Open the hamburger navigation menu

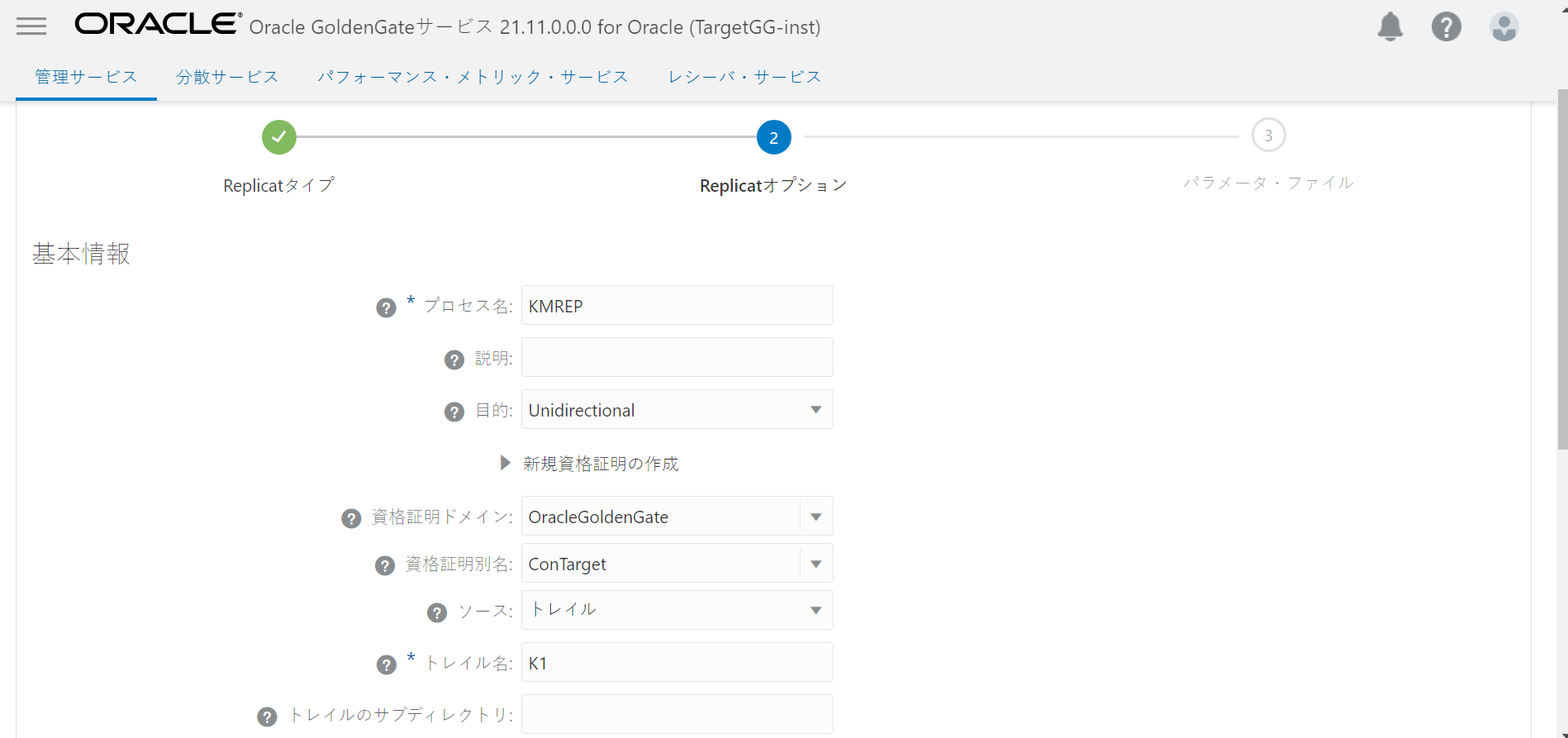tap(31, 26)
